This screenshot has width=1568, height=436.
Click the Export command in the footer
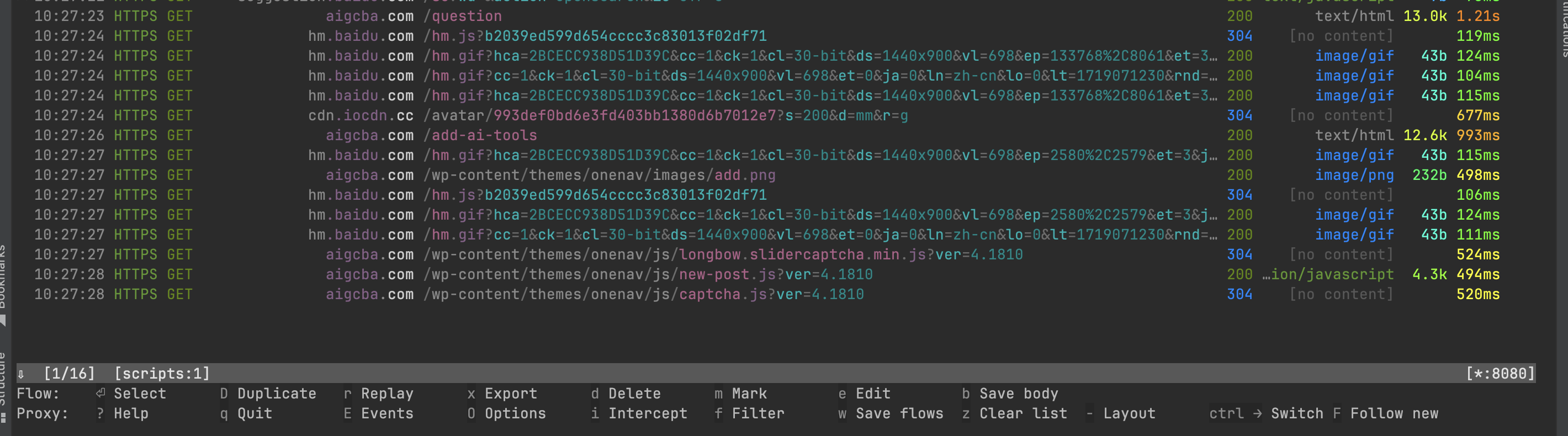(x=511, y=394)
